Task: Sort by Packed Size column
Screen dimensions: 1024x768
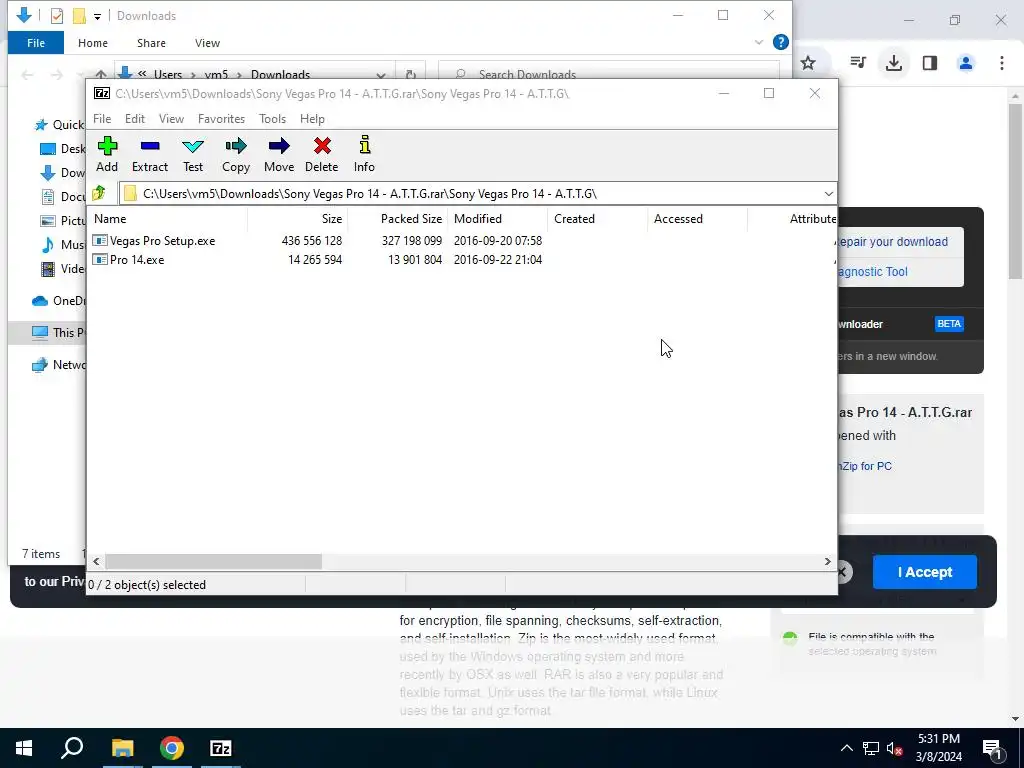Action: coord(397,219)
